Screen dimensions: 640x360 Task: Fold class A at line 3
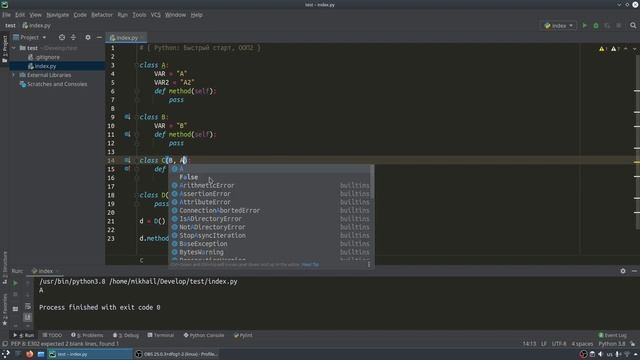pos(137,65)
